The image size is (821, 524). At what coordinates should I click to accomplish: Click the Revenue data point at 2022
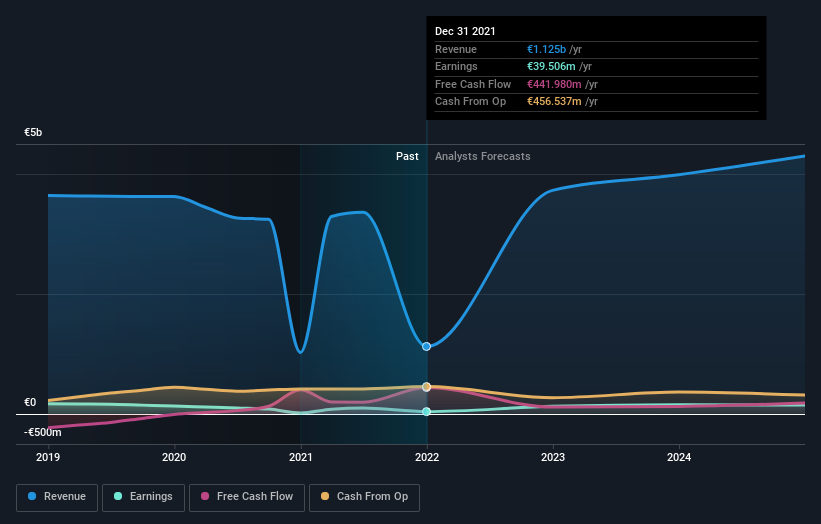coord(427,347)
